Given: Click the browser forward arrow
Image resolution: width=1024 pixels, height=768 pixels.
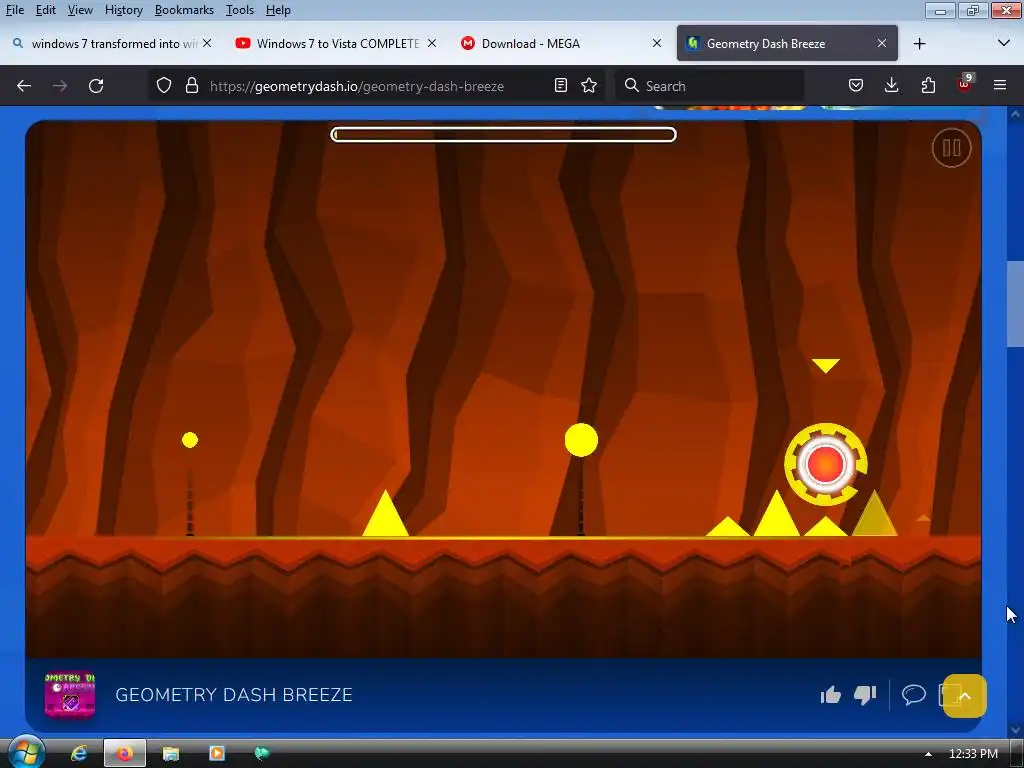Looking at the screenshot, I should click(60, 86).
